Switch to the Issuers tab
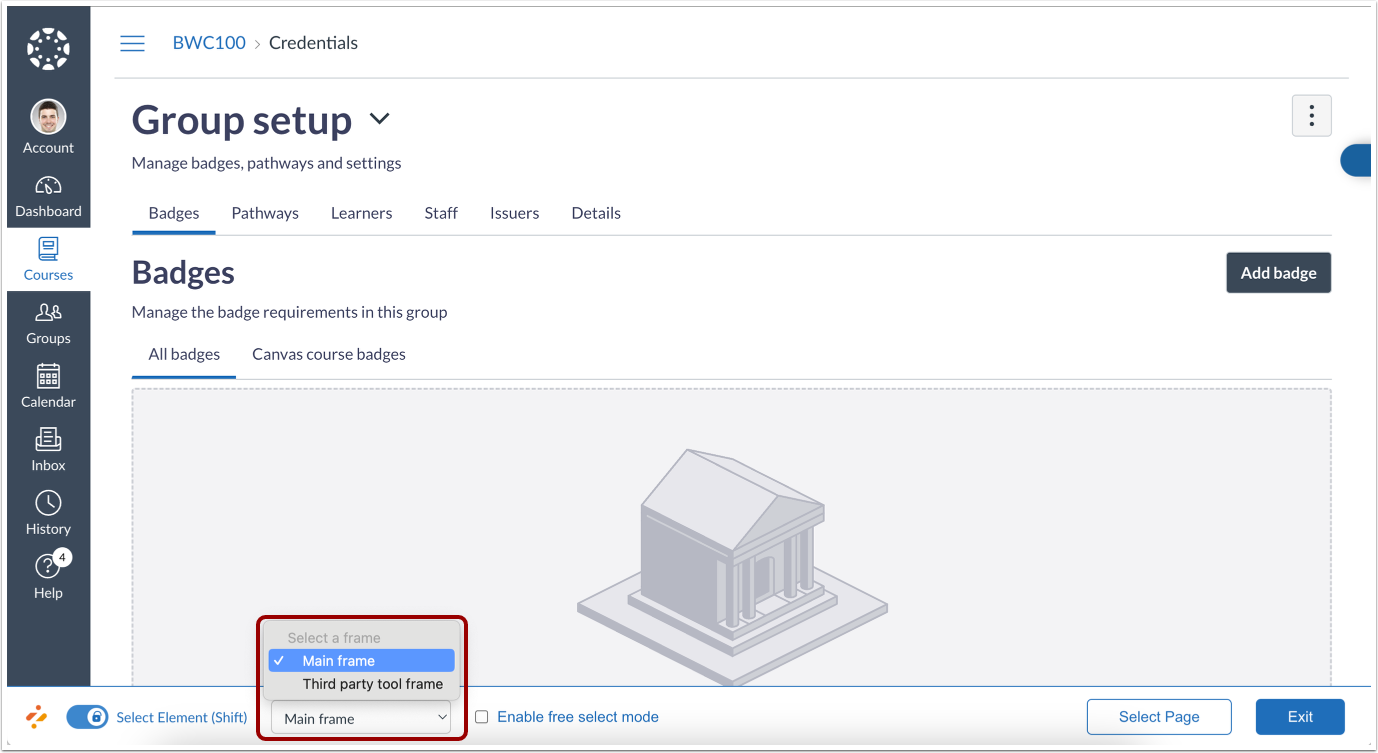 click(514, 213)
